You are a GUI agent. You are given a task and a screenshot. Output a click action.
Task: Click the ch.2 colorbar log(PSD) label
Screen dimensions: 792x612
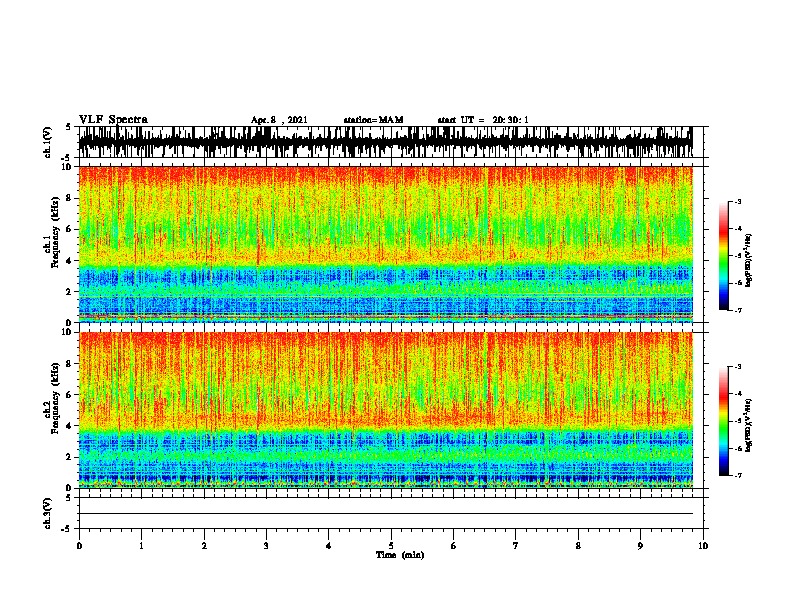(x=749, y=426)
